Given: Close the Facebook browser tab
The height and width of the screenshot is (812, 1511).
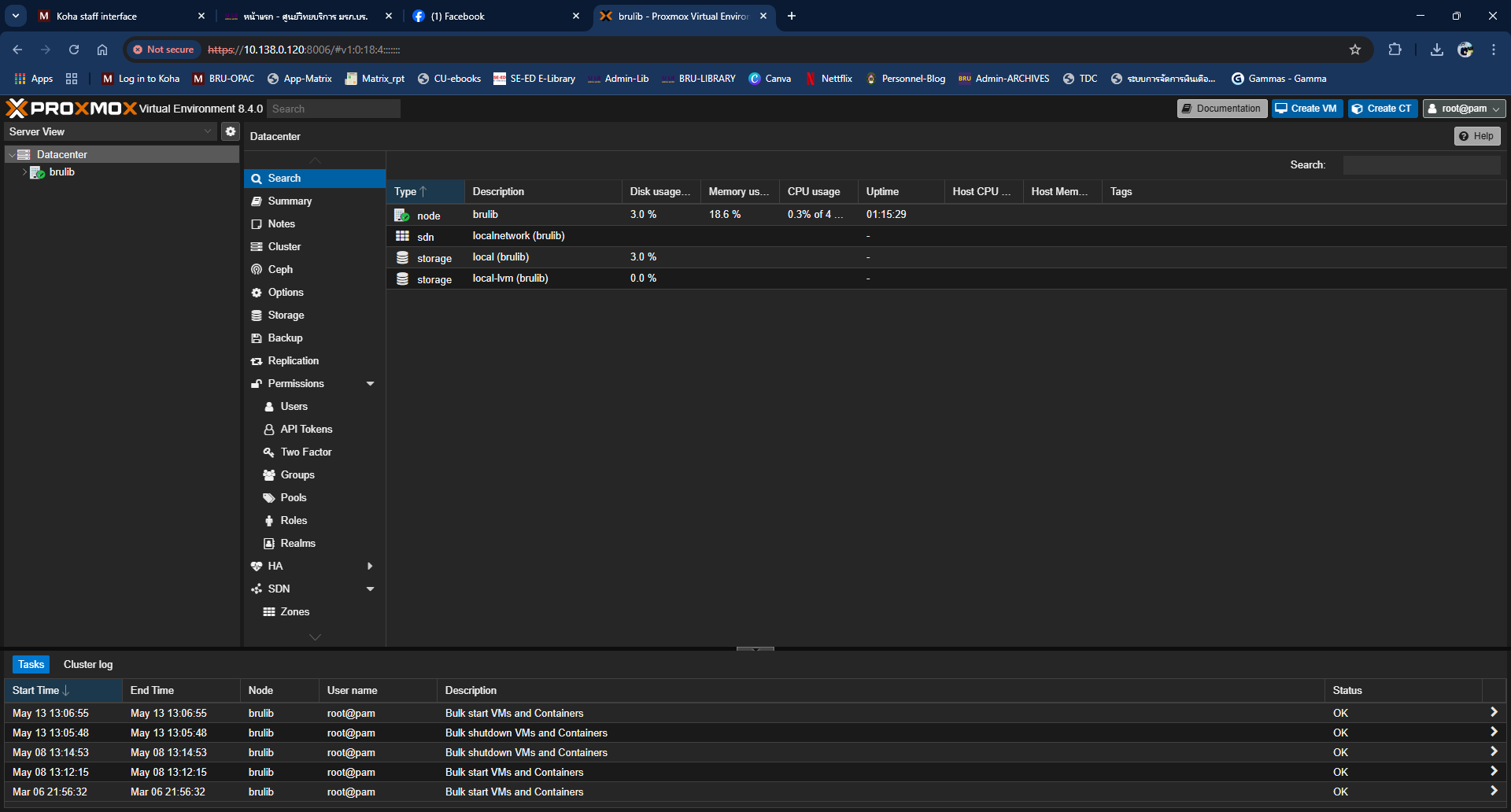Looking at the screenshot, I should (576, 16).
